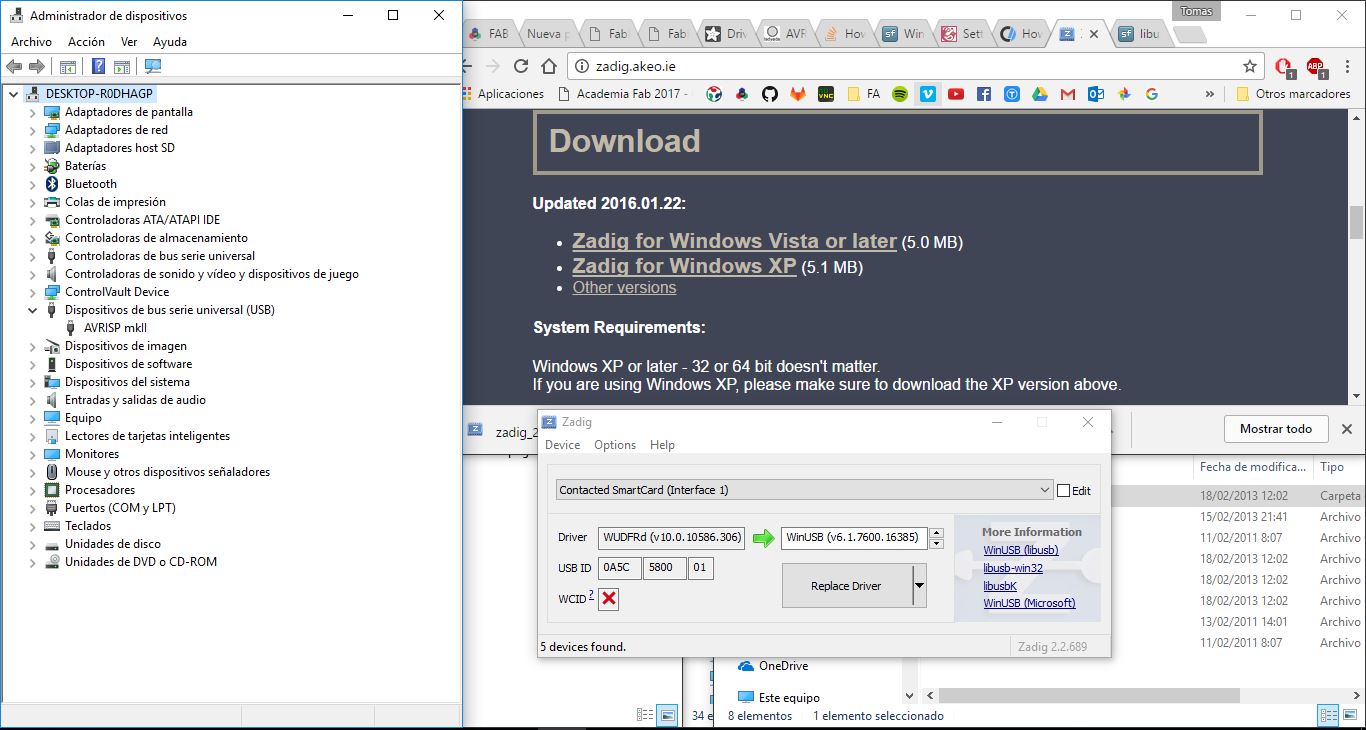The height and width of the screenshot is (730, 1366).
Task: Toggle the Edit checkbox in Zadig
Action: (x=1063, y=490)
